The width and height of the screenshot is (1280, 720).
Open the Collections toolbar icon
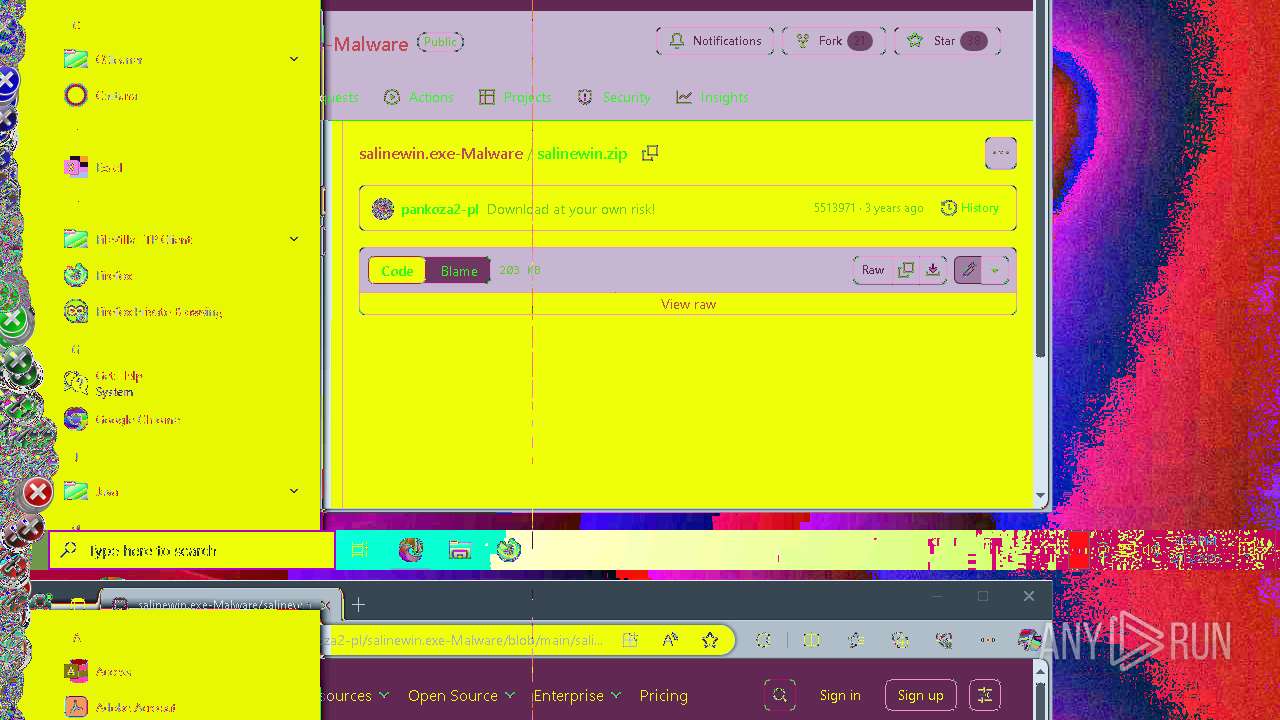click(900, 640)
